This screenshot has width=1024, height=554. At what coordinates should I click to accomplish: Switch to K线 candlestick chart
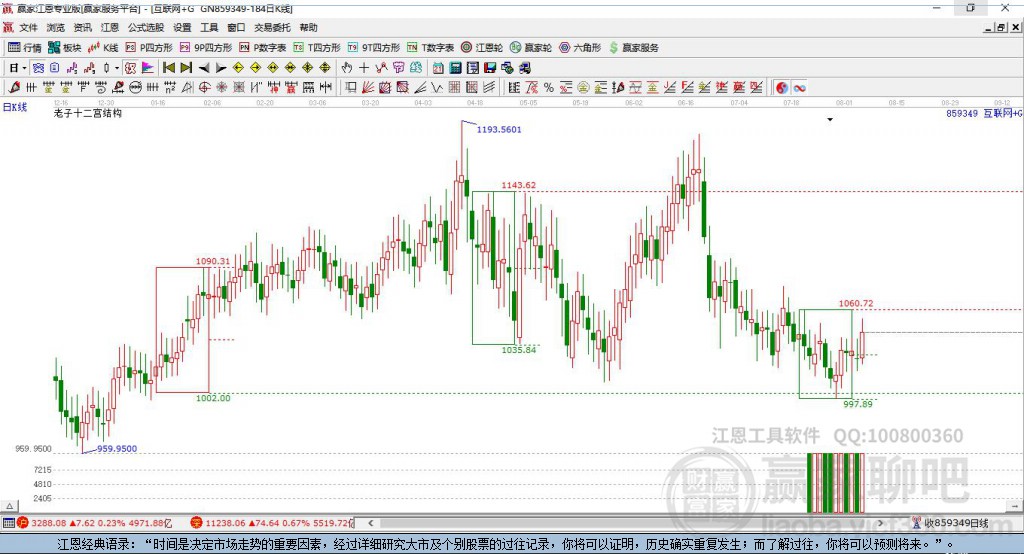(x=104, y=48)
